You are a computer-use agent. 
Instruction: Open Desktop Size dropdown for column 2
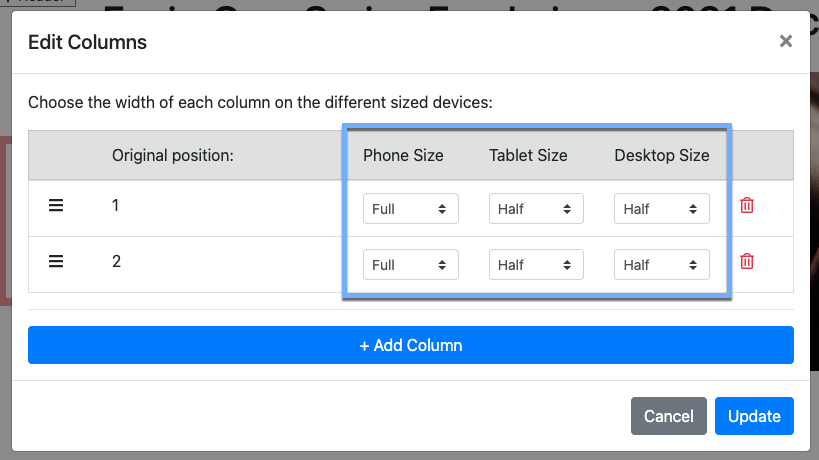point(661,265)
